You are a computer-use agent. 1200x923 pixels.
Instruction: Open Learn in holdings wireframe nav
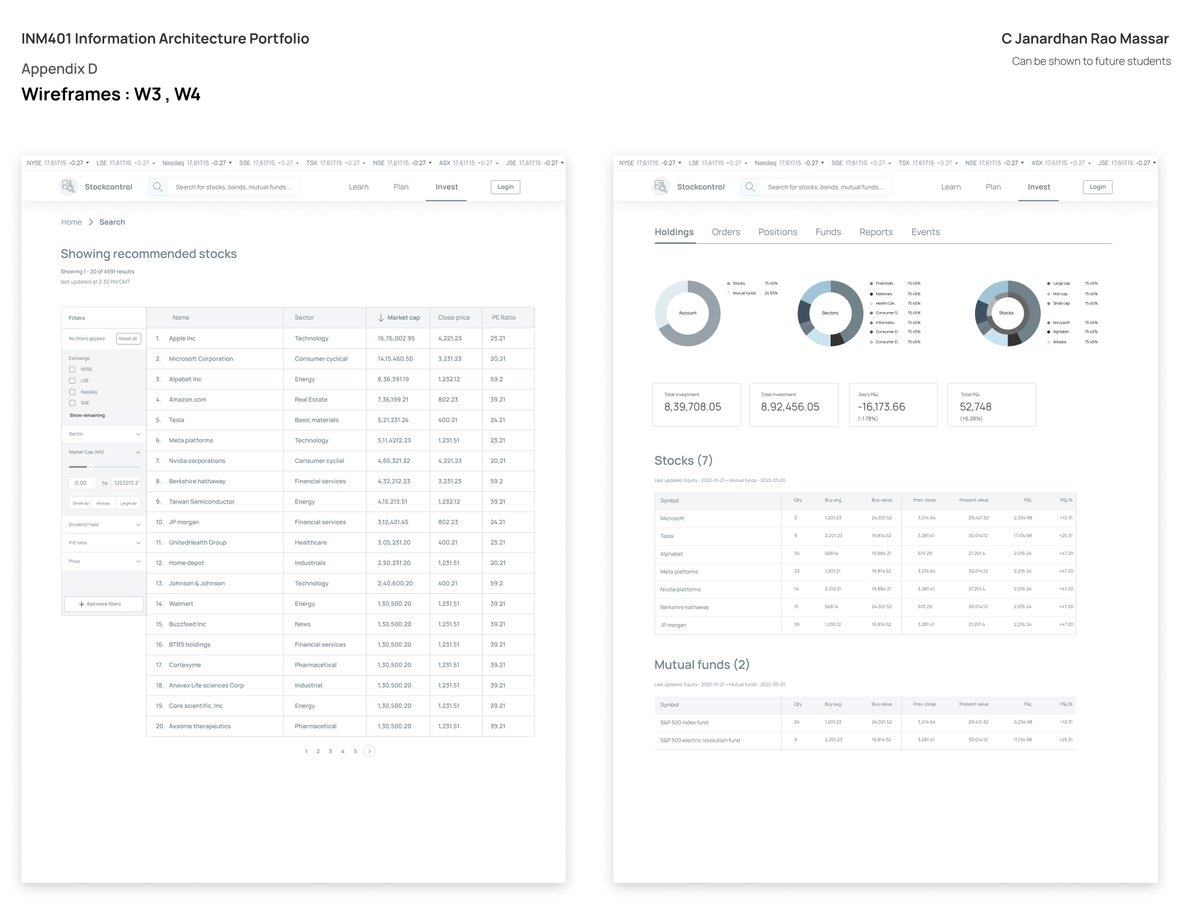click(x=951, y=187)
